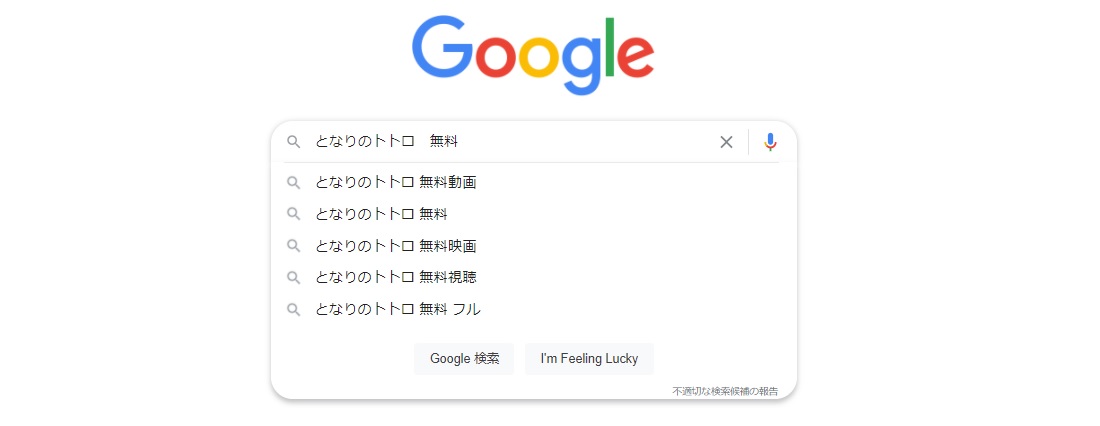Clear the search text with the X icon
Viewport: 1100px width, 426px height.
point(726,142)
